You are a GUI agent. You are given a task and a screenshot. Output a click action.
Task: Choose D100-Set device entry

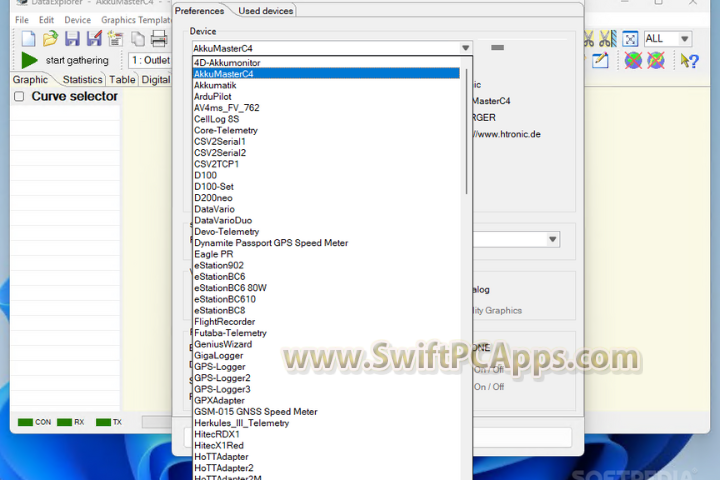point(326,186)
